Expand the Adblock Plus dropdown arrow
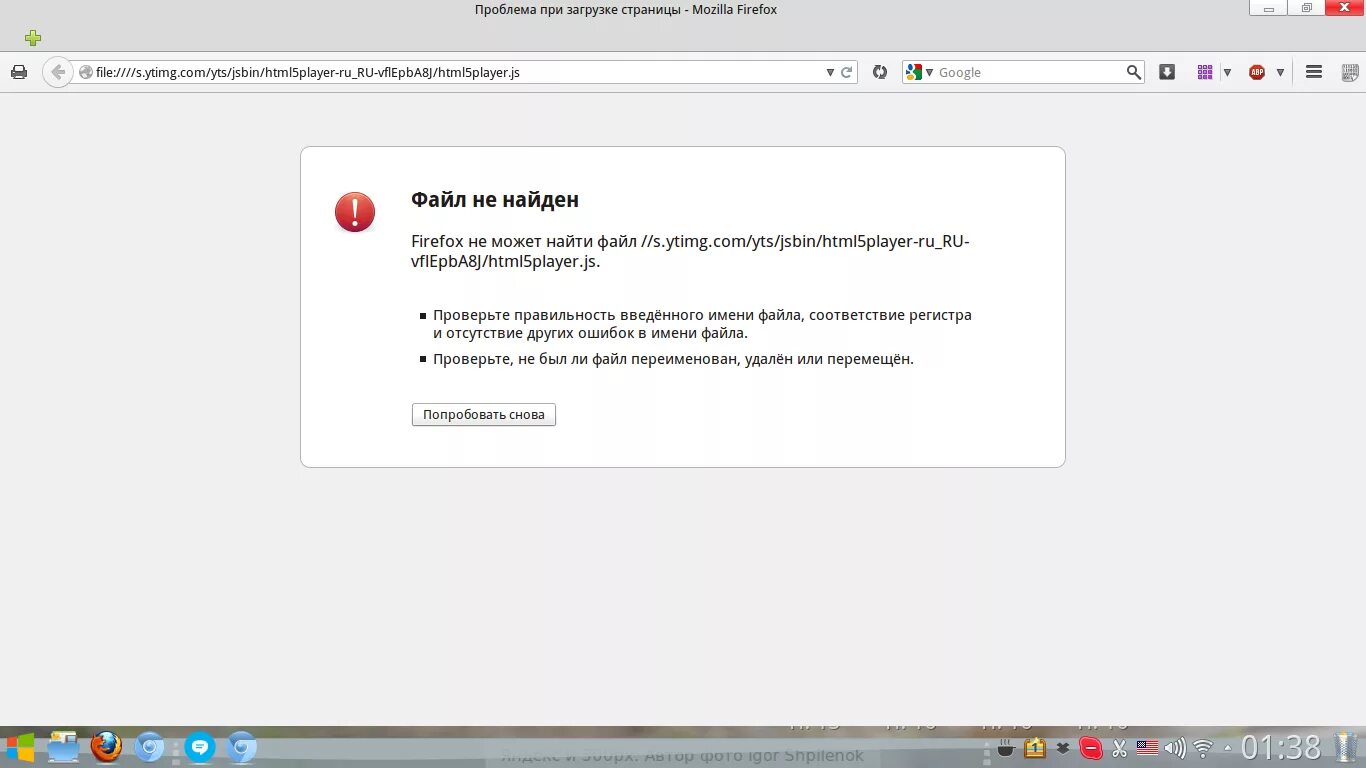This screenshot has width=1366, height=768. [x=1280, y=72]
